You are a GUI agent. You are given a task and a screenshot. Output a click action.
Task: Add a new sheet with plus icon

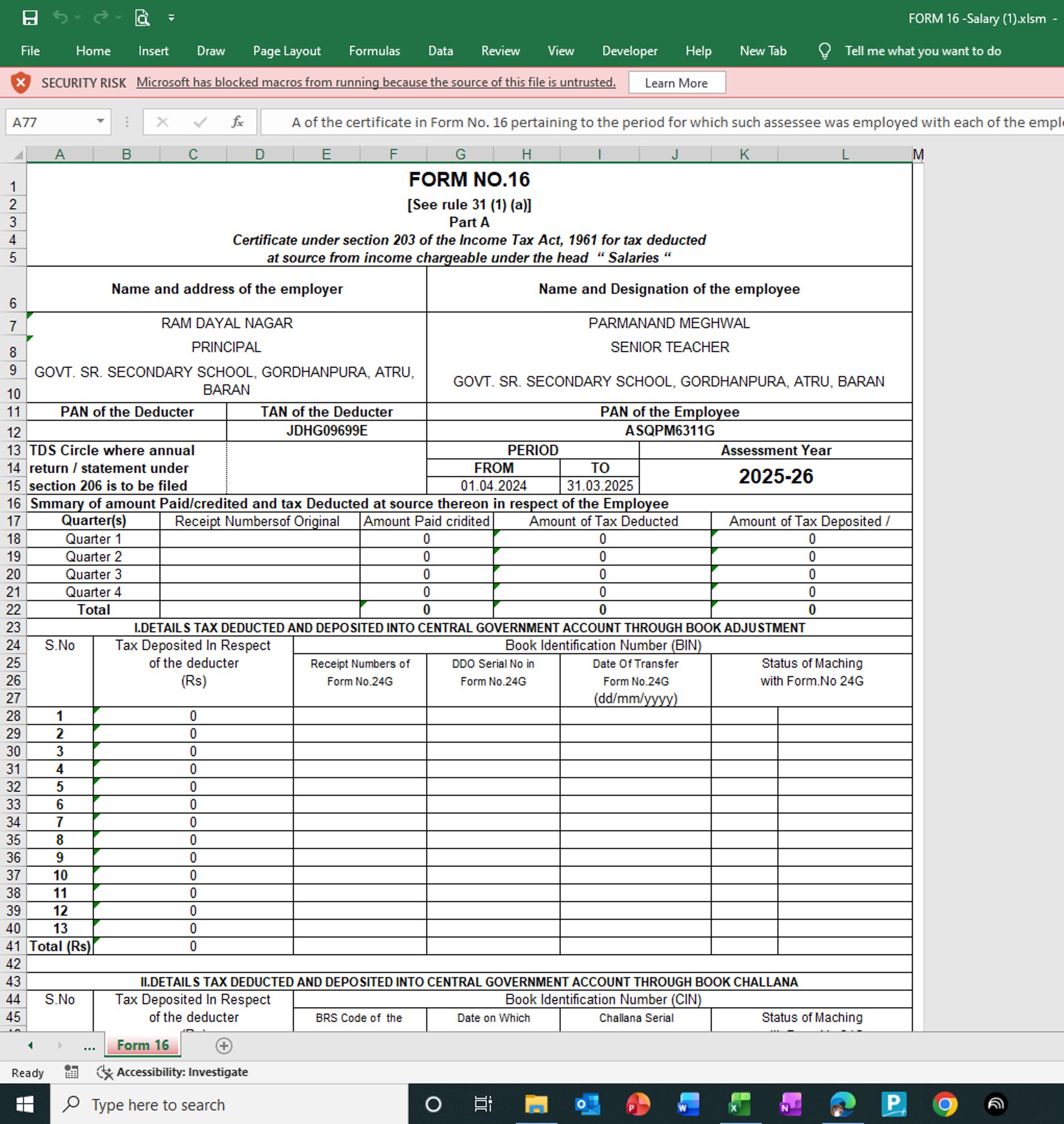click(x=223, y=1045)
